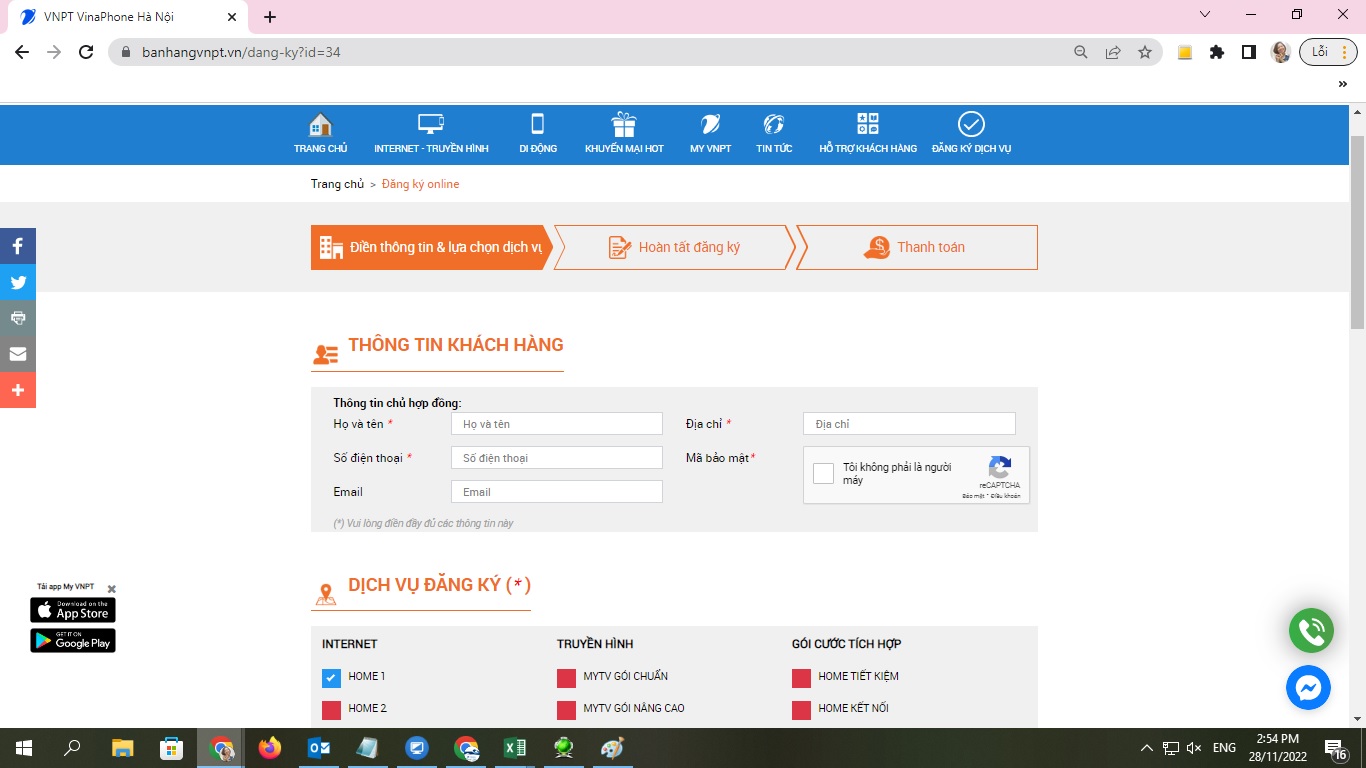Screen dimensions: 1366x768
Task: Focus Họ và tên input field
Action: point(557,424)
